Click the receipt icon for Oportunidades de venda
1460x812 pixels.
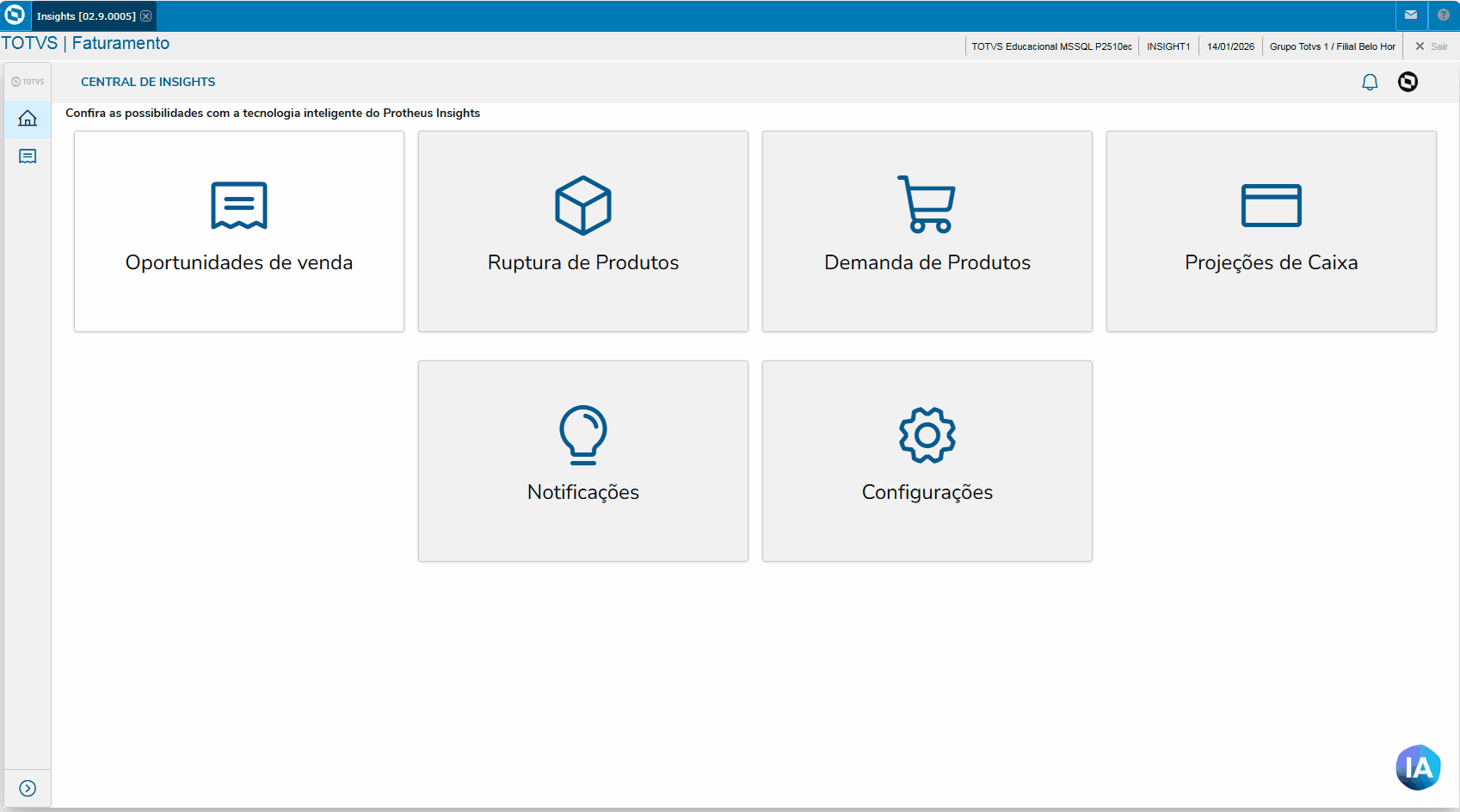coord(239,206)
